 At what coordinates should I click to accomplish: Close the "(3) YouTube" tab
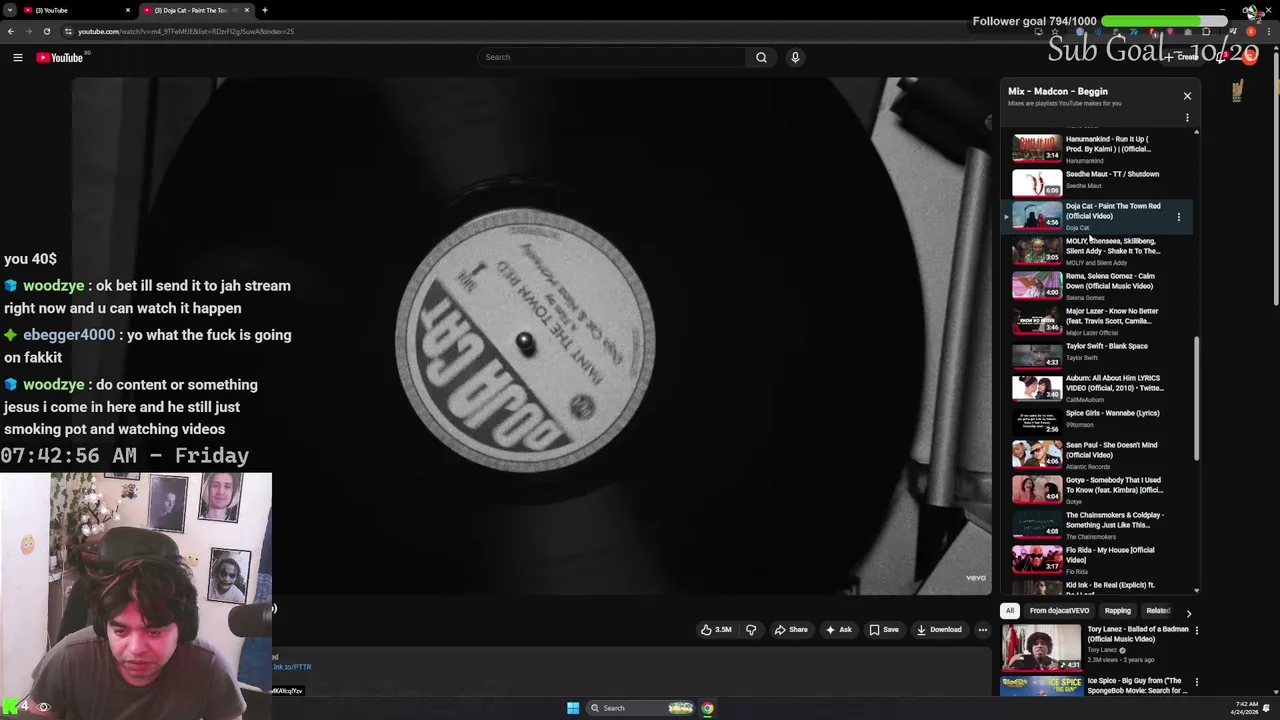point(128,10)
